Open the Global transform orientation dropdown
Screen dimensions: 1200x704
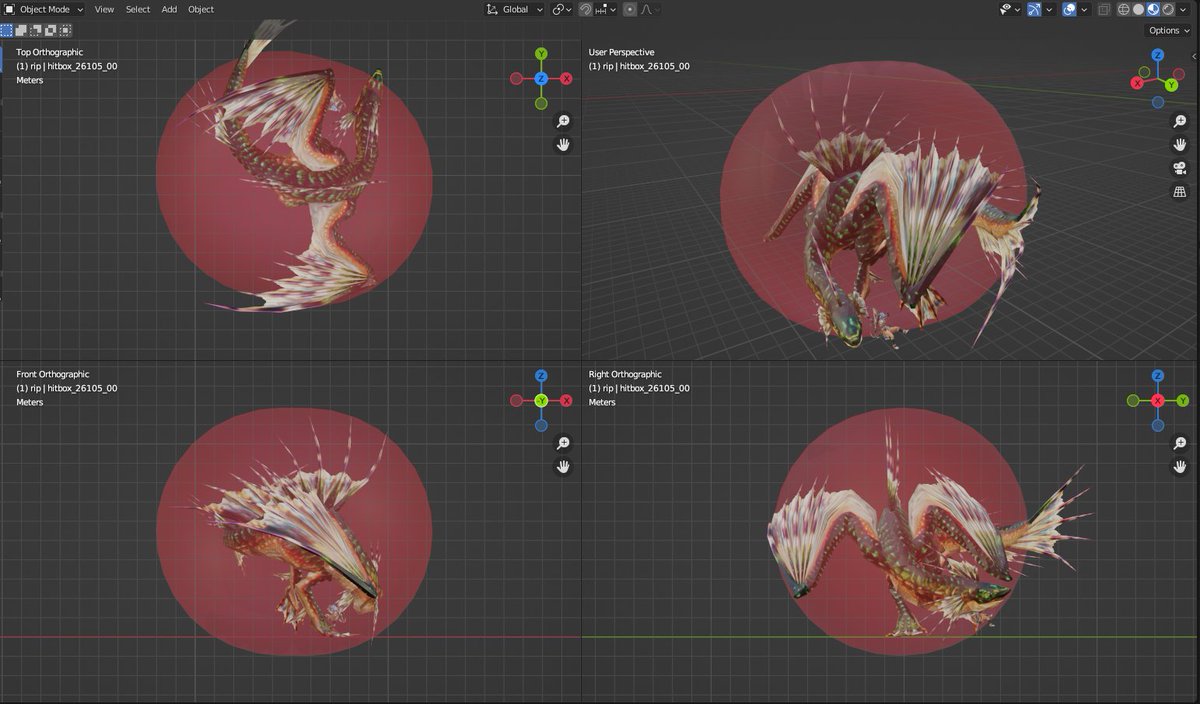pos(515,9)
